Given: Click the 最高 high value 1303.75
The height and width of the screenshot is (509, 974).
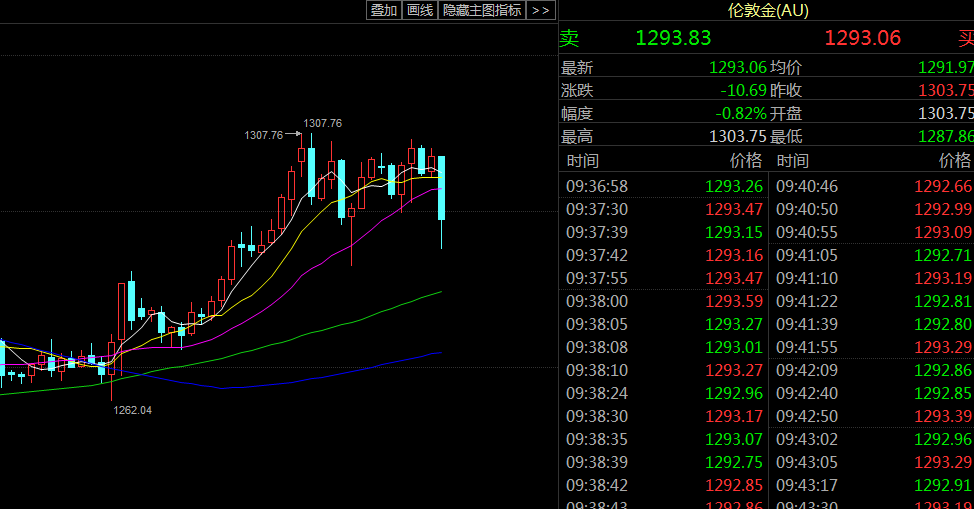Looking at the screenshot, I should click(x=738, y=136).
